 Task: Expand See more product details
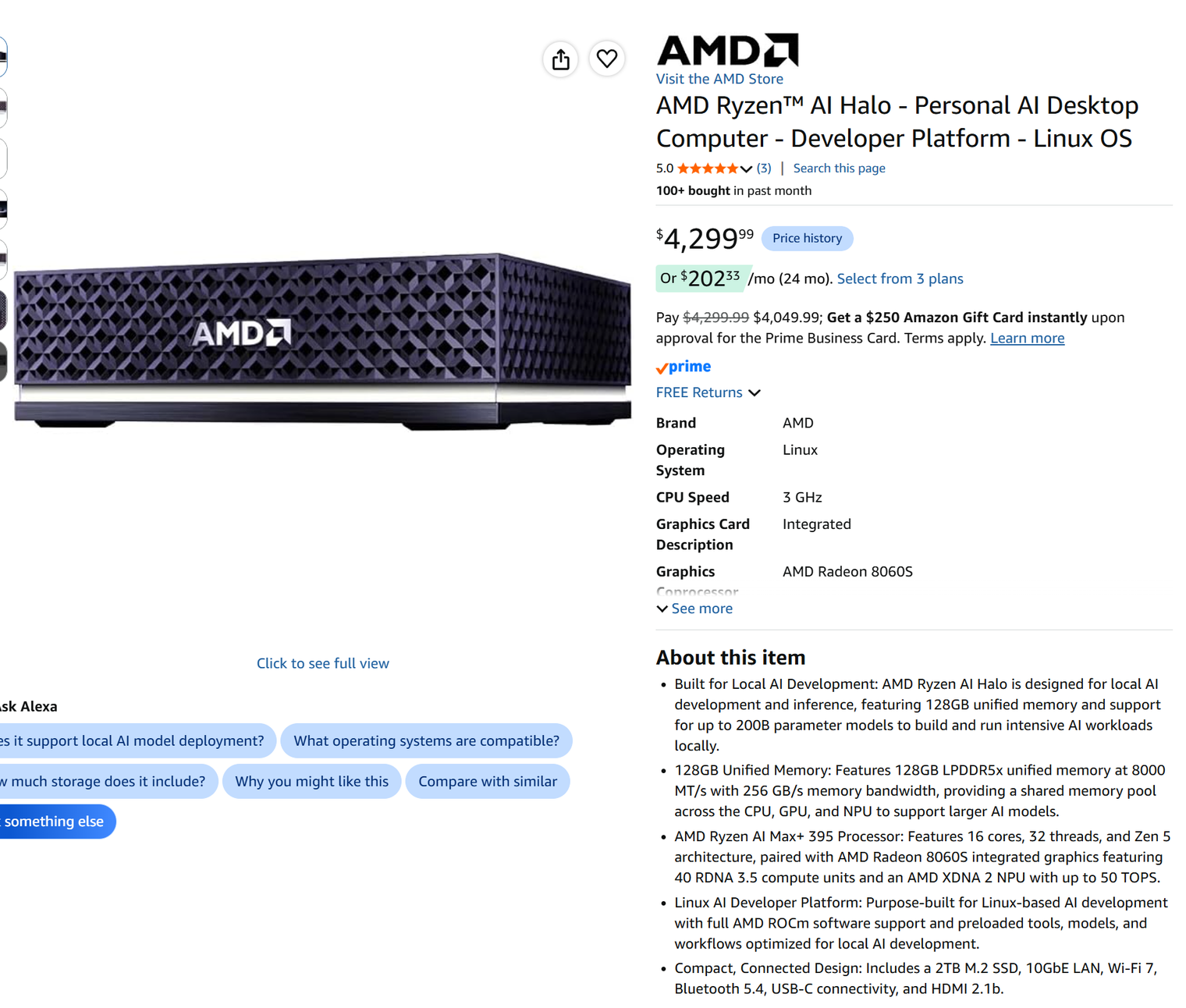point(694,609)
